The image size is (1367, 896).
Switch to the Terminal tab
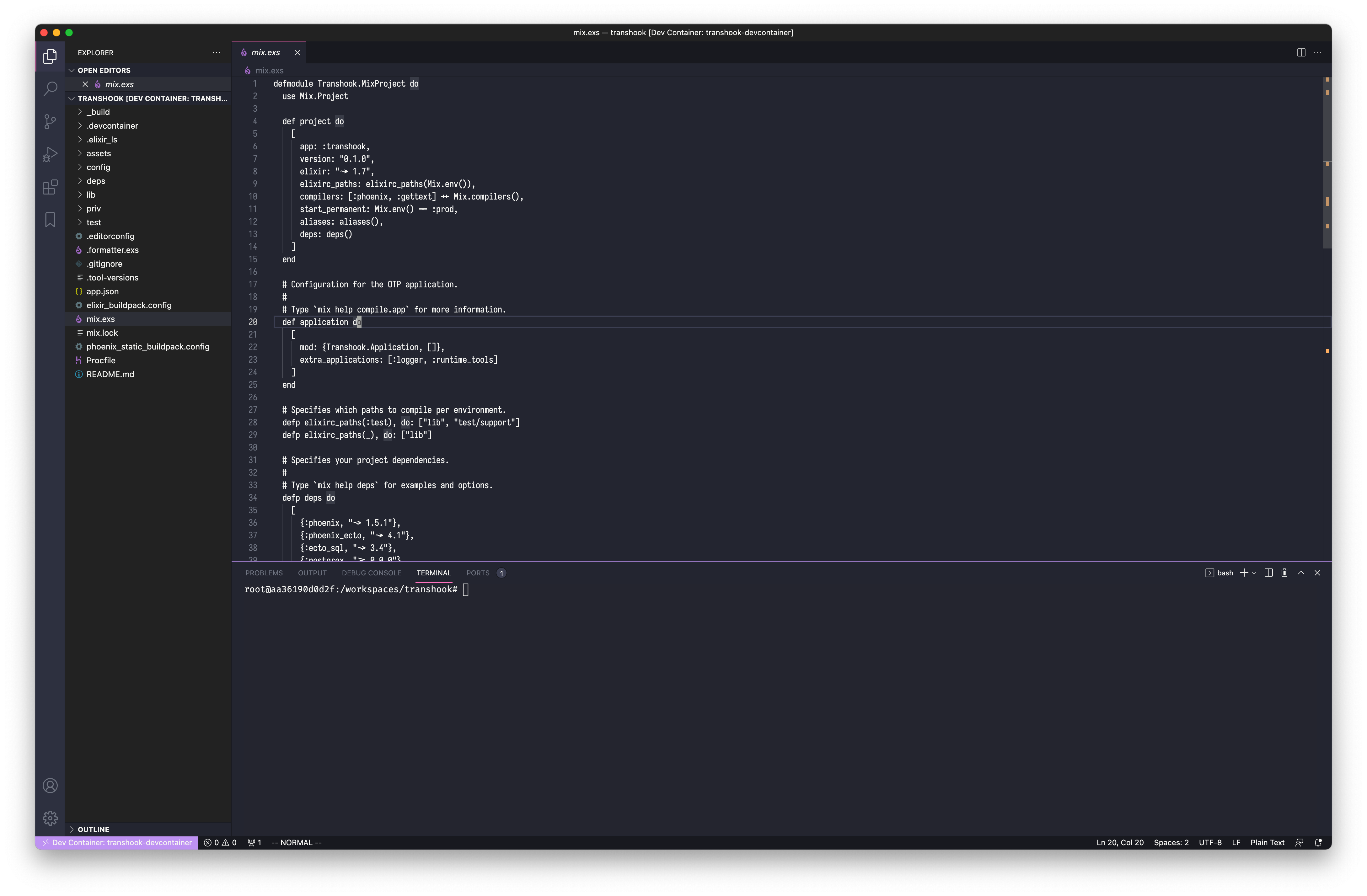(x=434, y=573)
